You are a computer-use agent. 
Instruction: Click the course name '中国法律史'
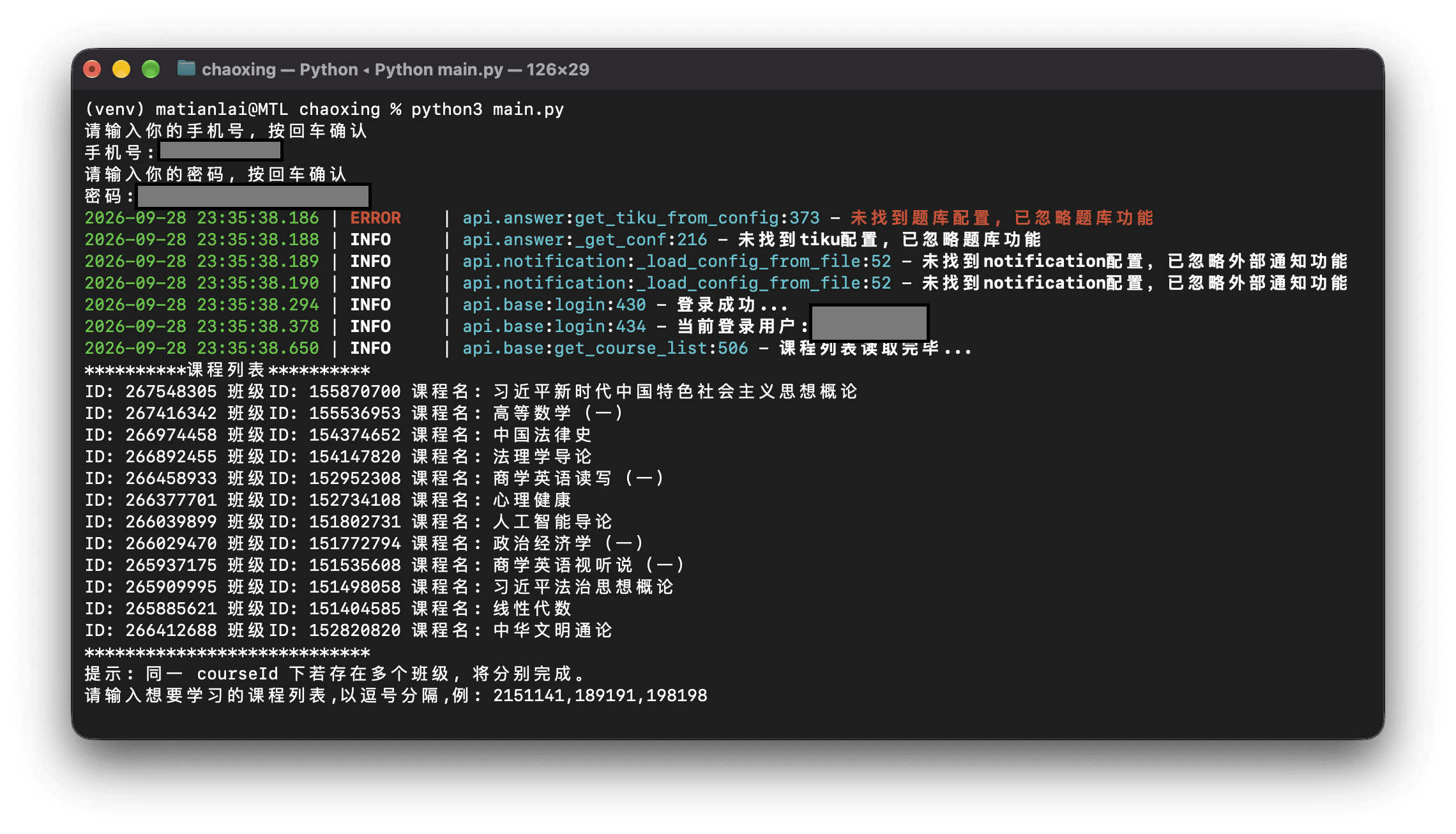point(543,435)
